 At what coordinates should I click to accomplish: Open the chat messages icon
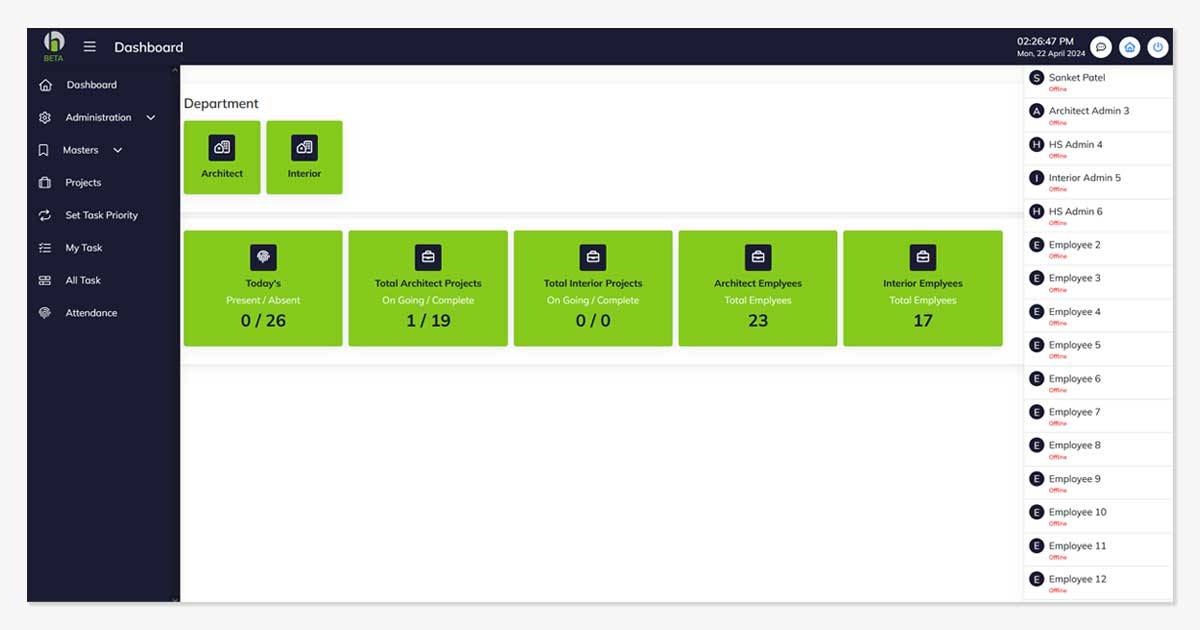1101,47
